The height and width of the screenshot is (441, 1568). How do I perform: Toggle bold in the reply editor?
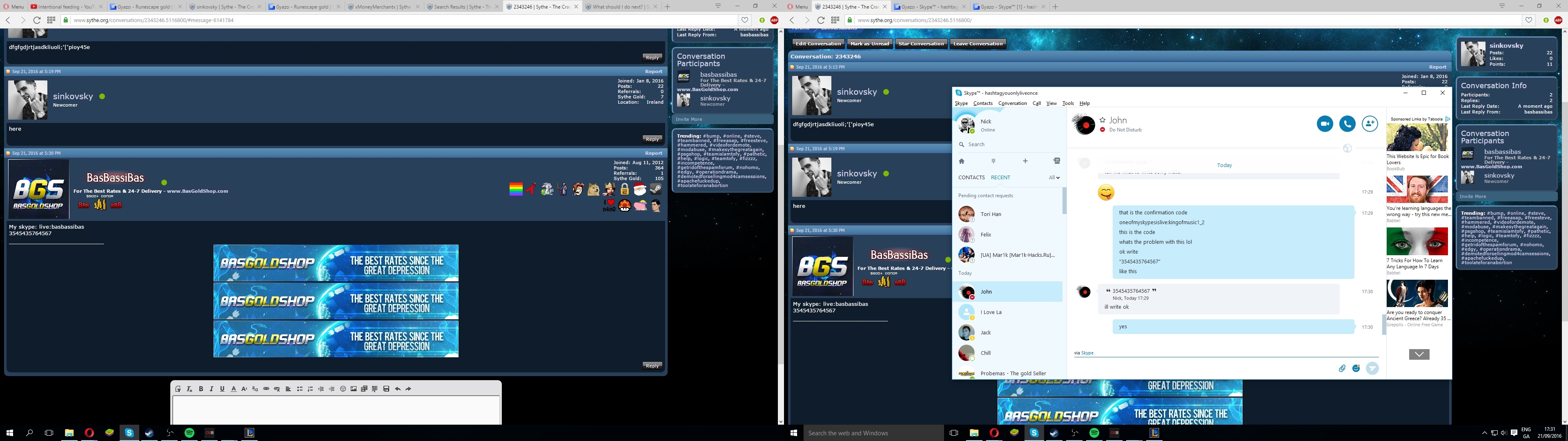click(x=201, y=389)
